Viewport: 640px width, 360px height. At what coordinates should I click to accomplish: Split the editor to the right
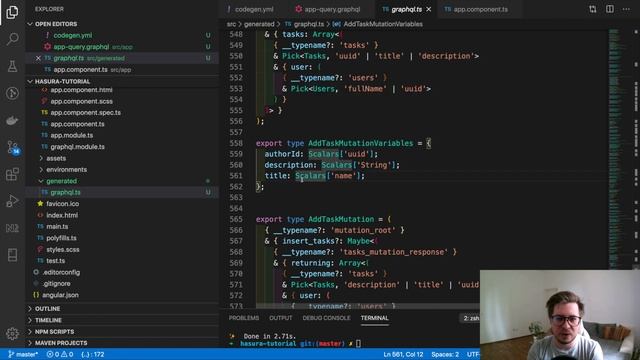pos(609,9)
